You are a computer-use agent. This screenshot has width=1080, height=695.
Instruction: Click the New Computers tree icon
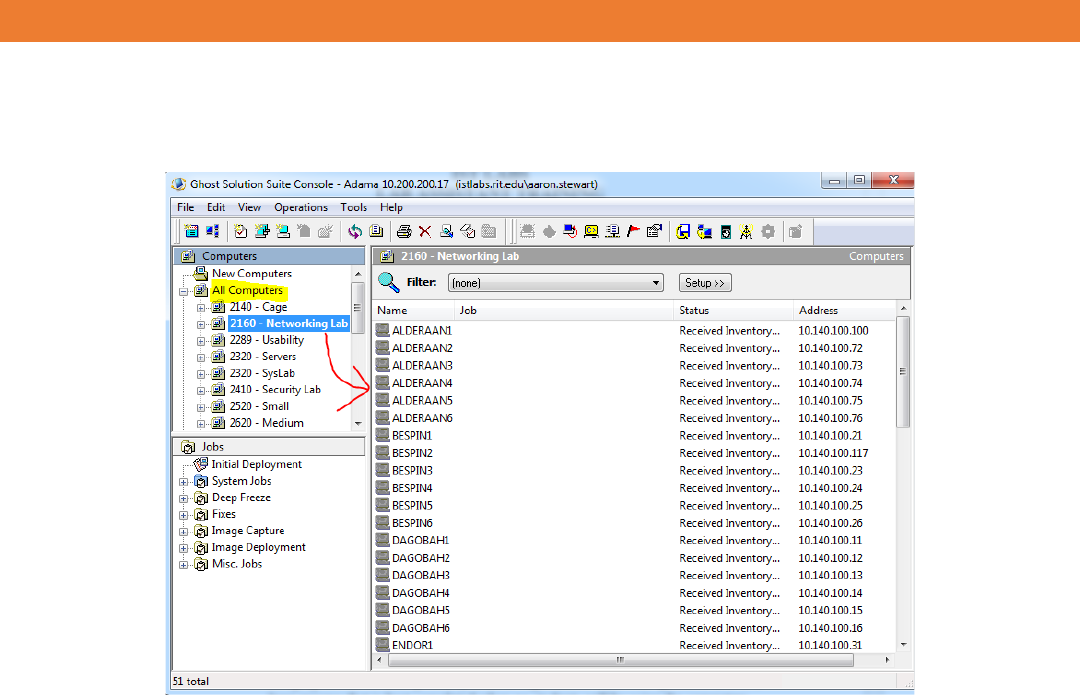(200, 273)
